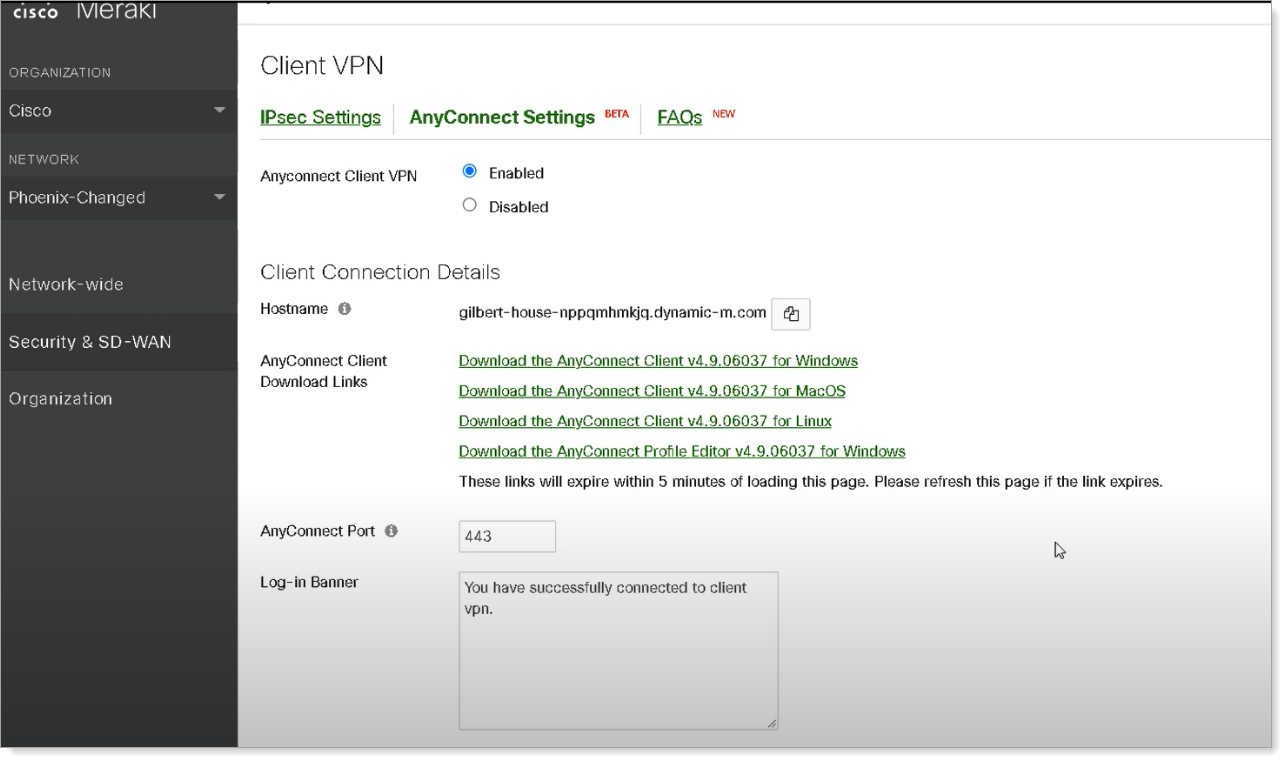Expand the Cisco organization dropdown
Image resolution: width=1287 pixels, height=763 pixels.
click(118, 111)
